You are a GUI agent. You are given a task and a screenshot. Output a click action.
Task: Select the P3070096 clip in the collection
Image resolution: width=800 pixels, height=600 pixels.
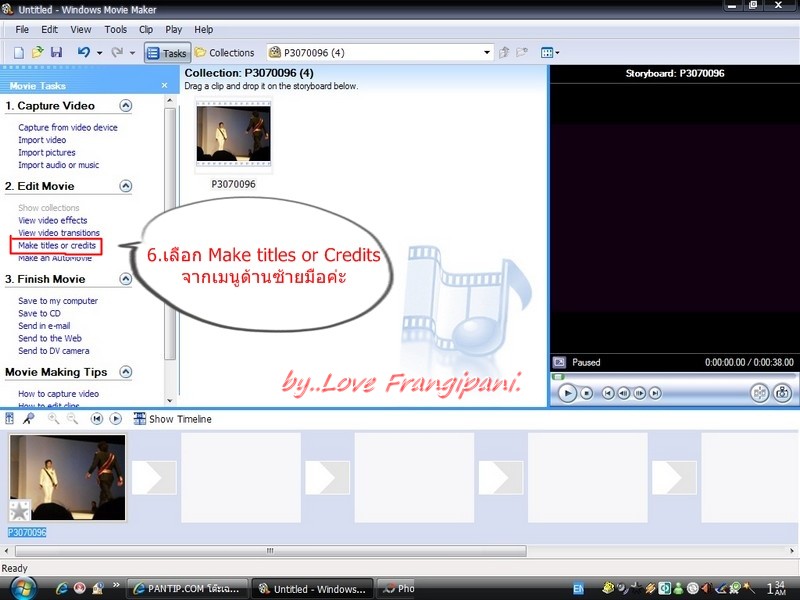coord(234,134)
